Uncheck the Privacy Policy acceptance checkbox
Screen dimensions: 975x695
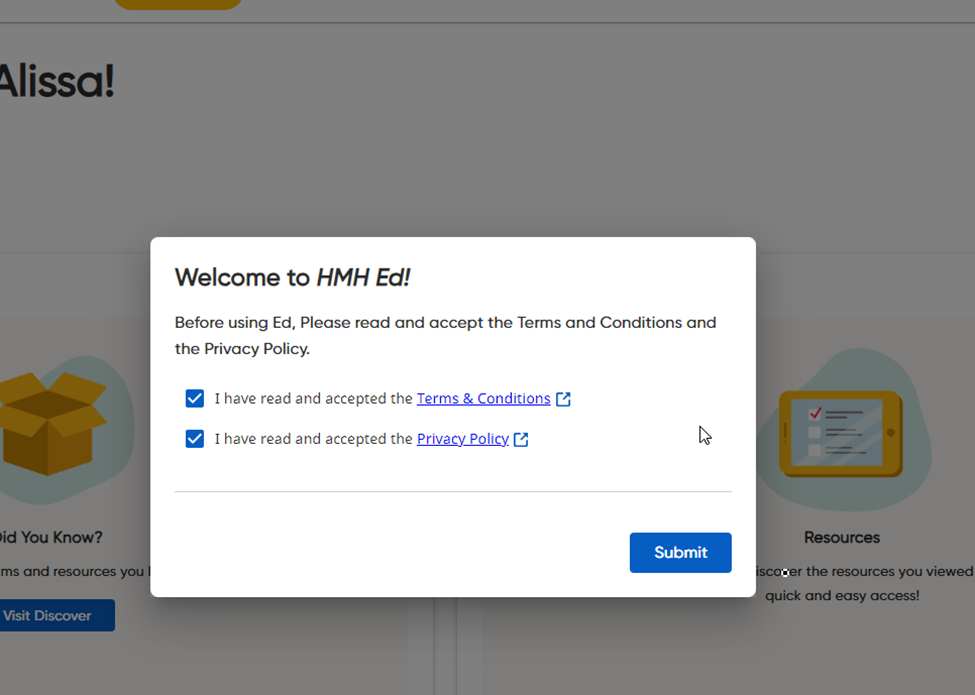(195, 439)
